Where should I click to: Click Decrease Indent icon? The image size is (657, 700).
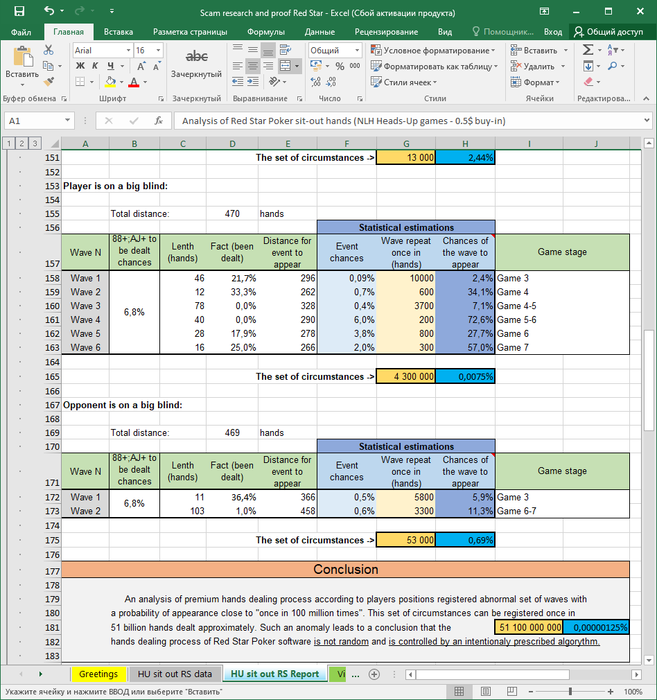(x=237, y=82)
